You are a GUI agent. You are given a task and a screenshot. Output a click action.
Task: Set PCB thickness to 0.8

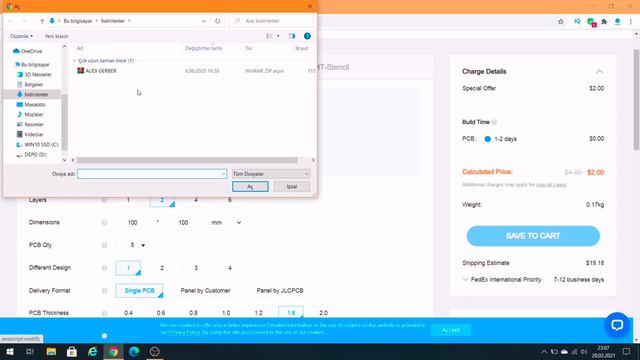point(193,313)
